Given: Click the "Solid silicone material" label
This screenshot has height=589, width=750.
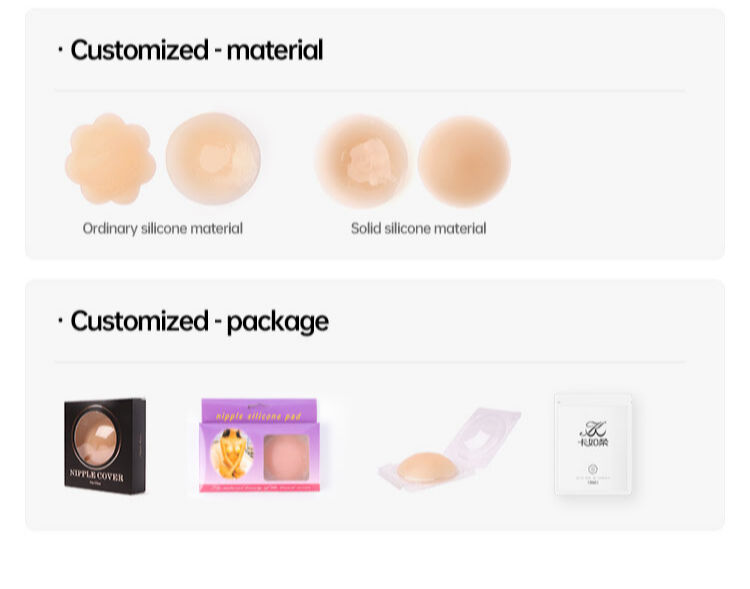Looking at the screenshot, I should pyautogui.click(x=418, y=228).
